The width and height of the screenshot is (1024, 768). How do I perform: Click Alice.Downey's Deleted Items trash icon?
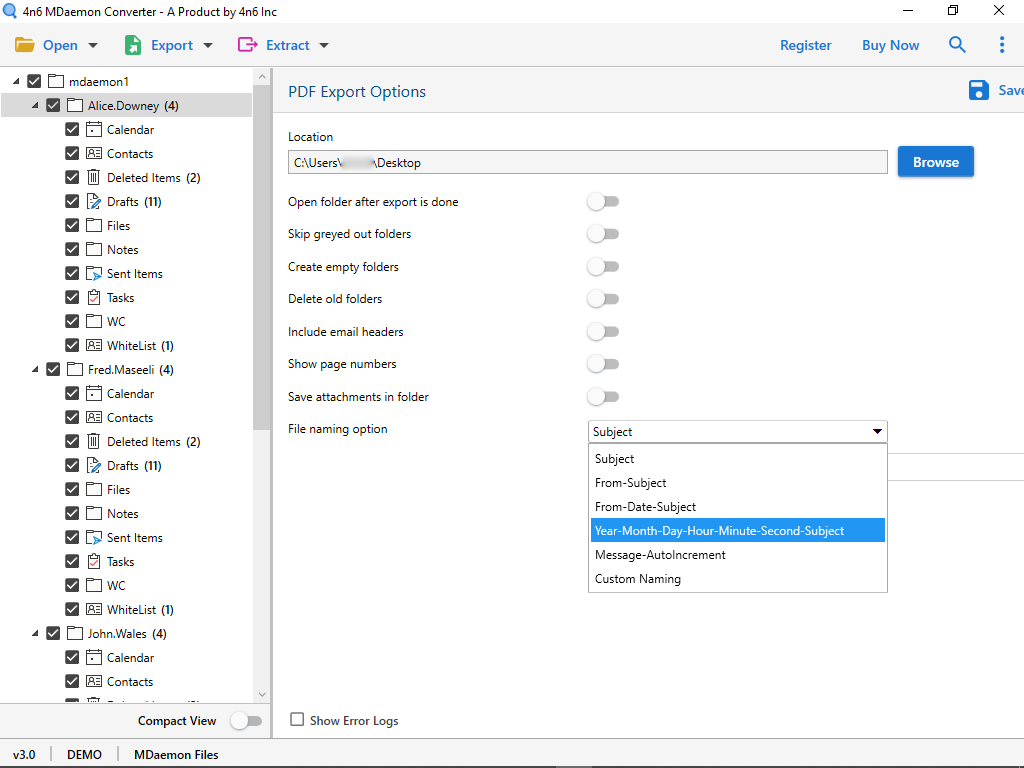click(93, 177)
